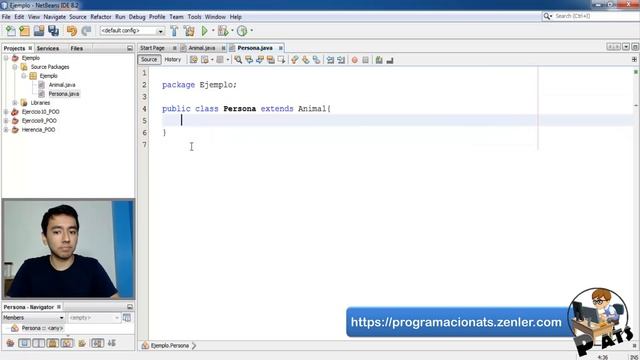This screenshot has height=360, width=640.
Task: Open the Profile button's dropdown arrow
Action: click(x=251, y=31)
